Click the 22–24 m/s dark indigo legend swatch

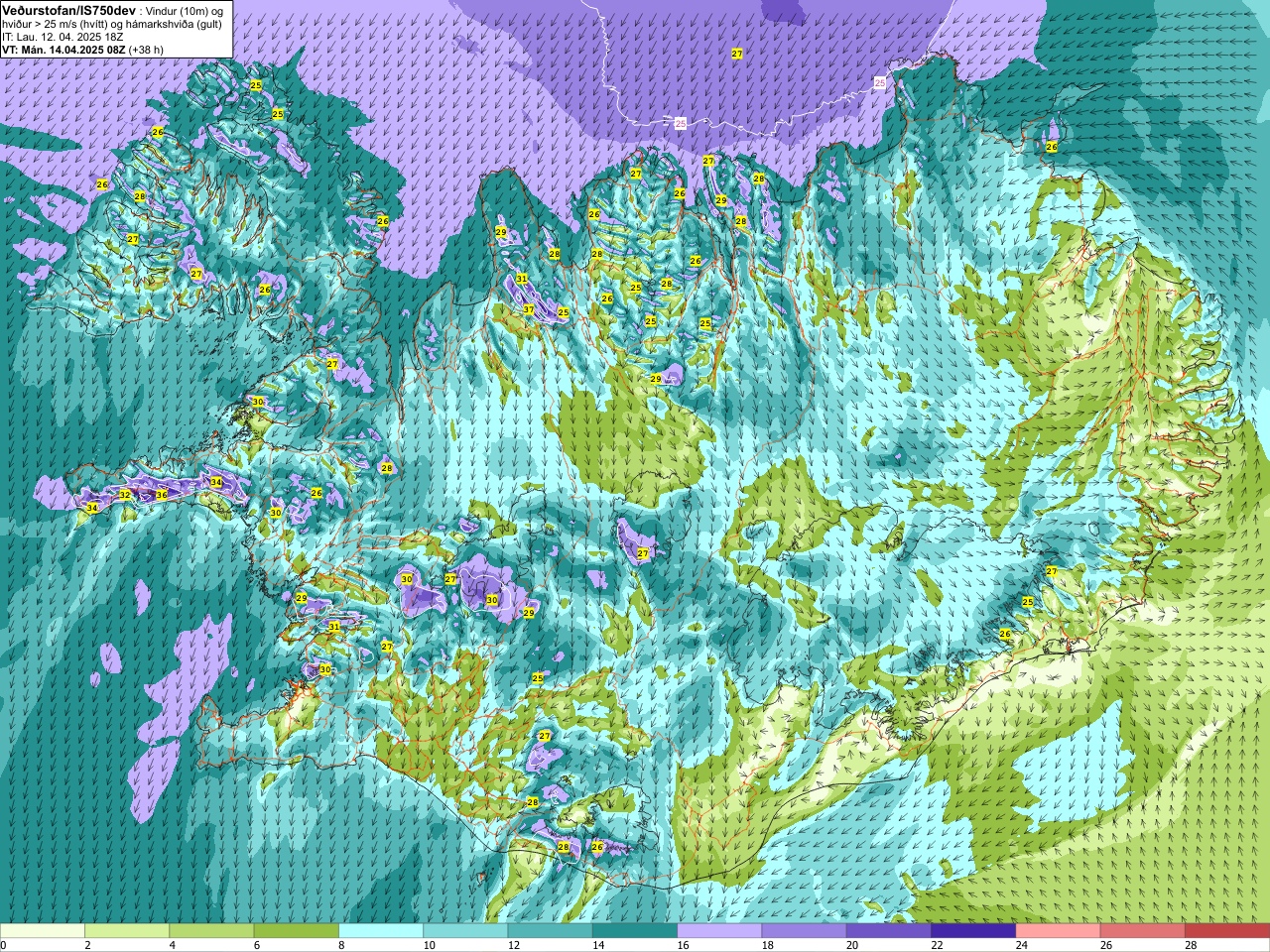point(973,931)
